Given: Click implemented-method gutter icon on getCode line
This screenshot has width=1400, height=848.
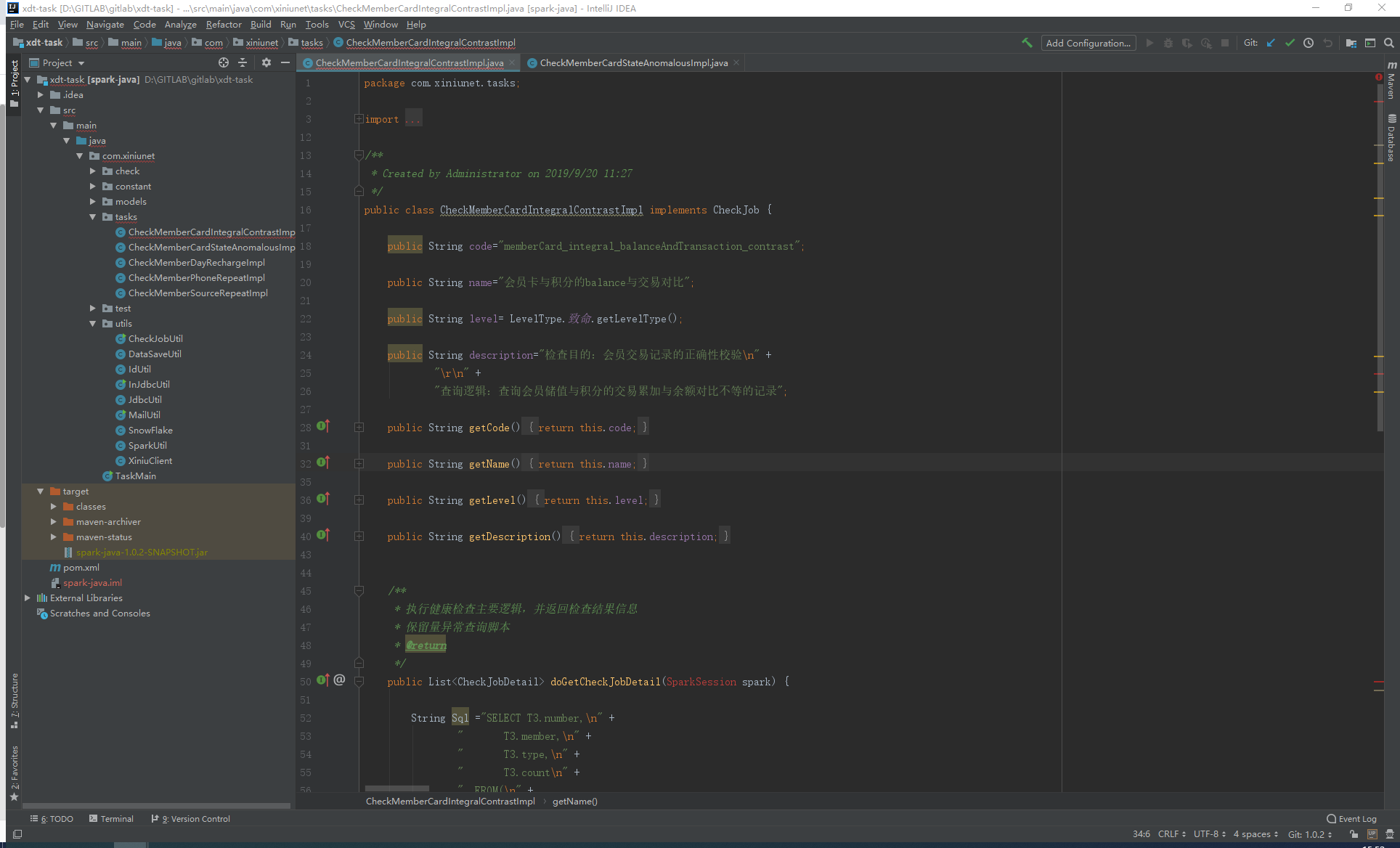Looking at the screenshot, I should click(x=323, y=426).
